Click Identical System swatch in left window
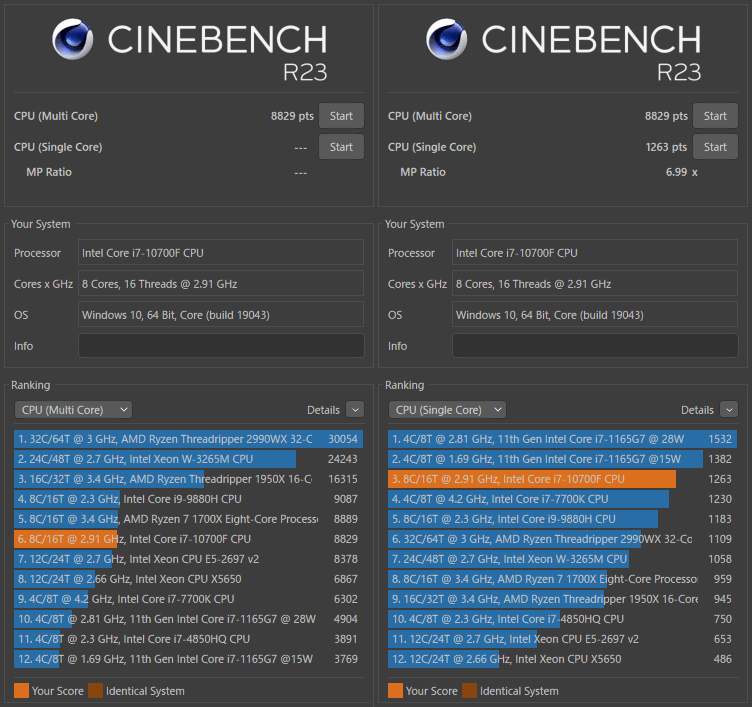The height and width of the screenshot is (707, 752). [95, 691]
